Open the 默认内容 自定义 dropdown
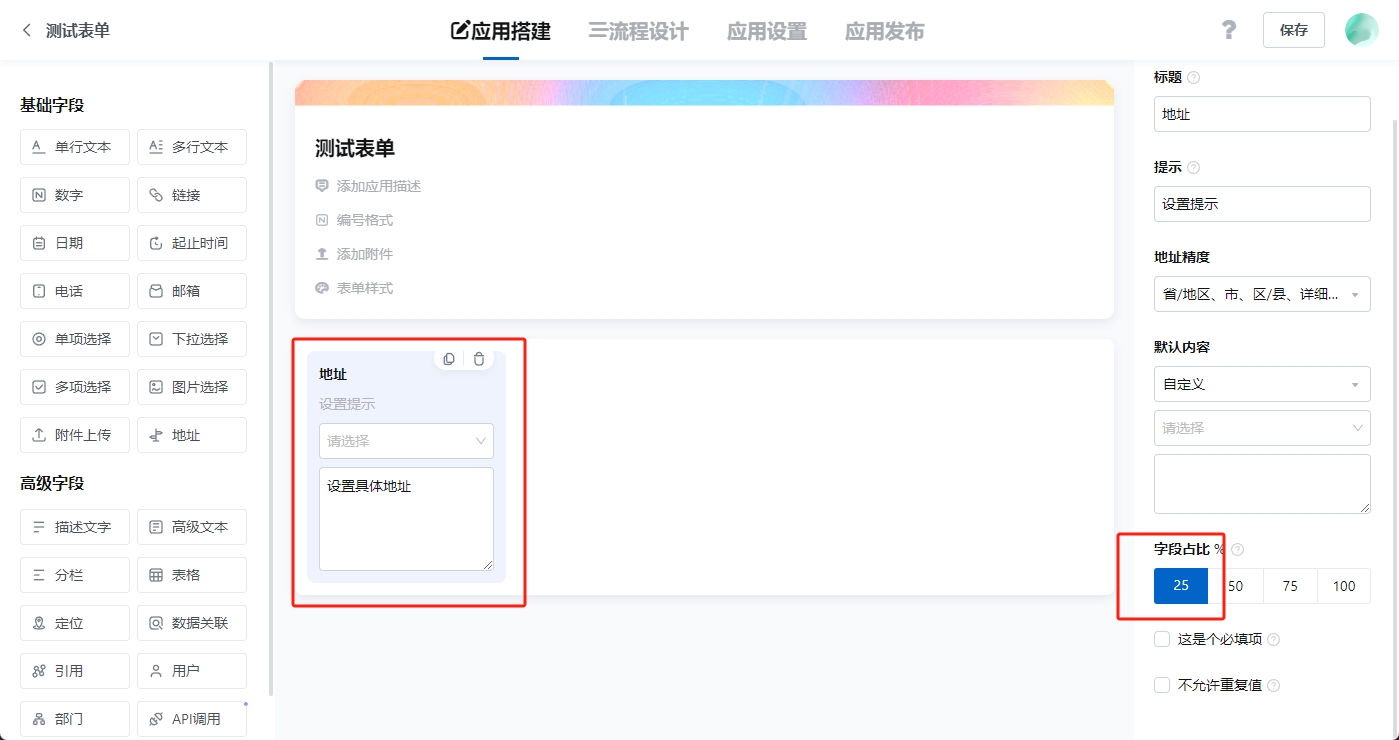This screenshot has height=740, width=1399. pos(1261,384)
